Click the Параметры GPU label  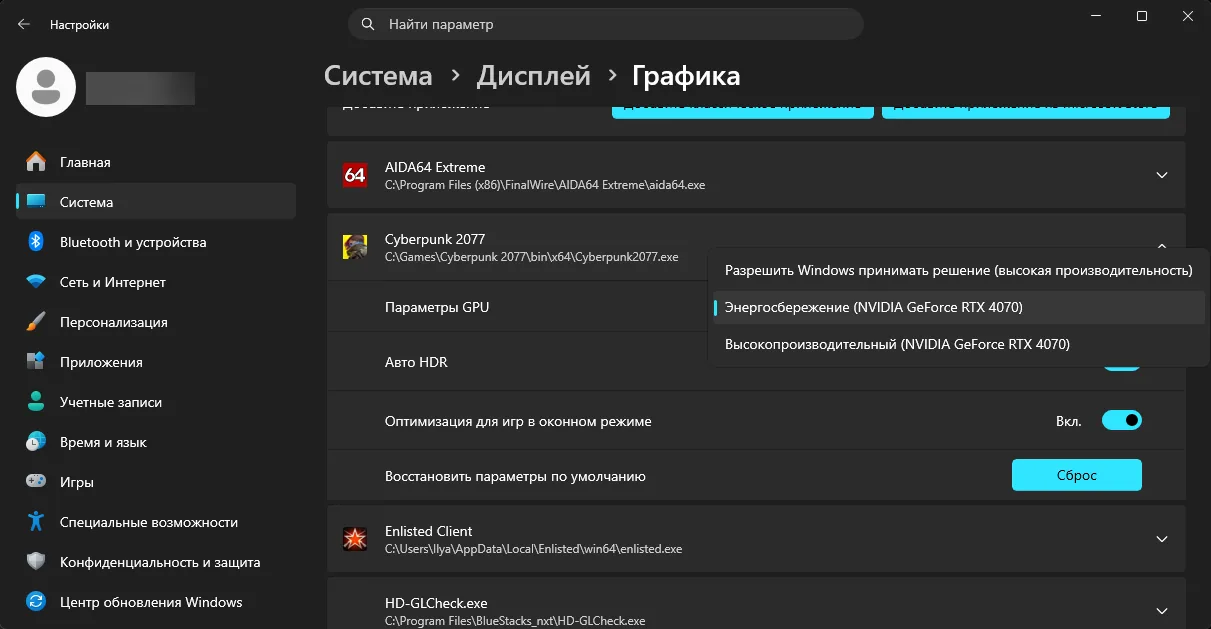click(x=437, y=307)
